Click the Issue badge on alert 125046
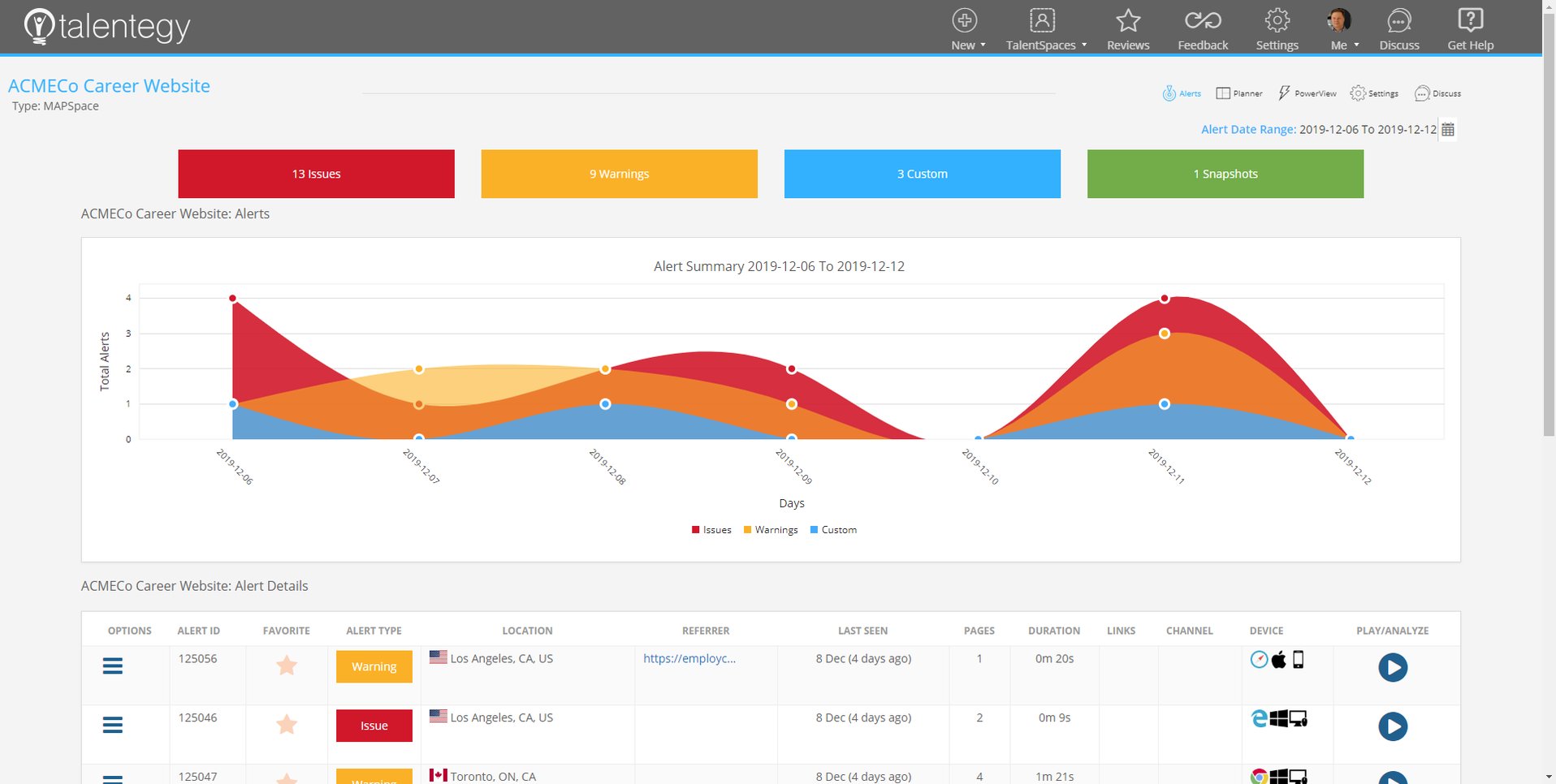 374,726
